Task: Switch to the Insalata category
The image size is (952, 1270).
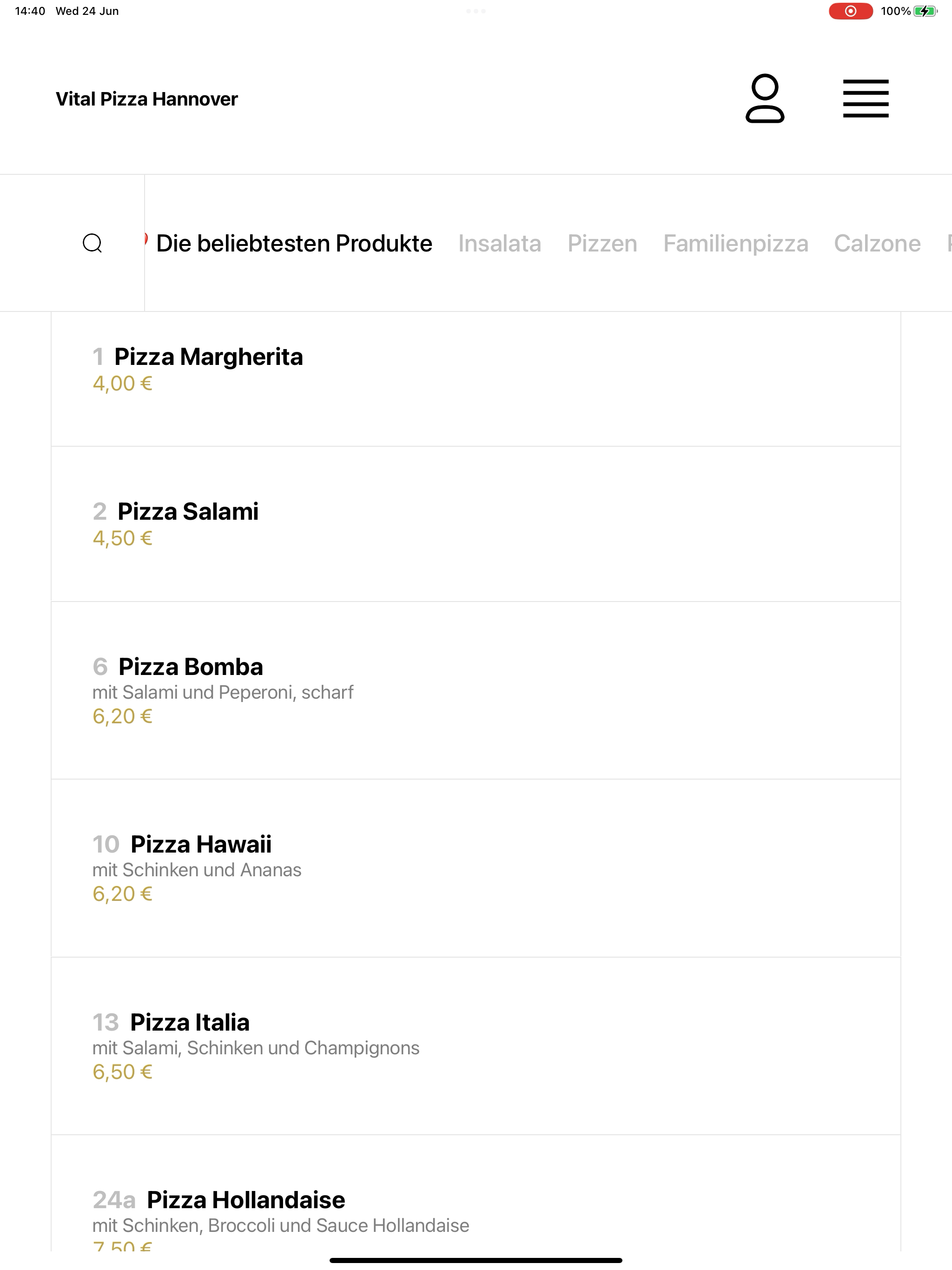Action: [500, 244]
